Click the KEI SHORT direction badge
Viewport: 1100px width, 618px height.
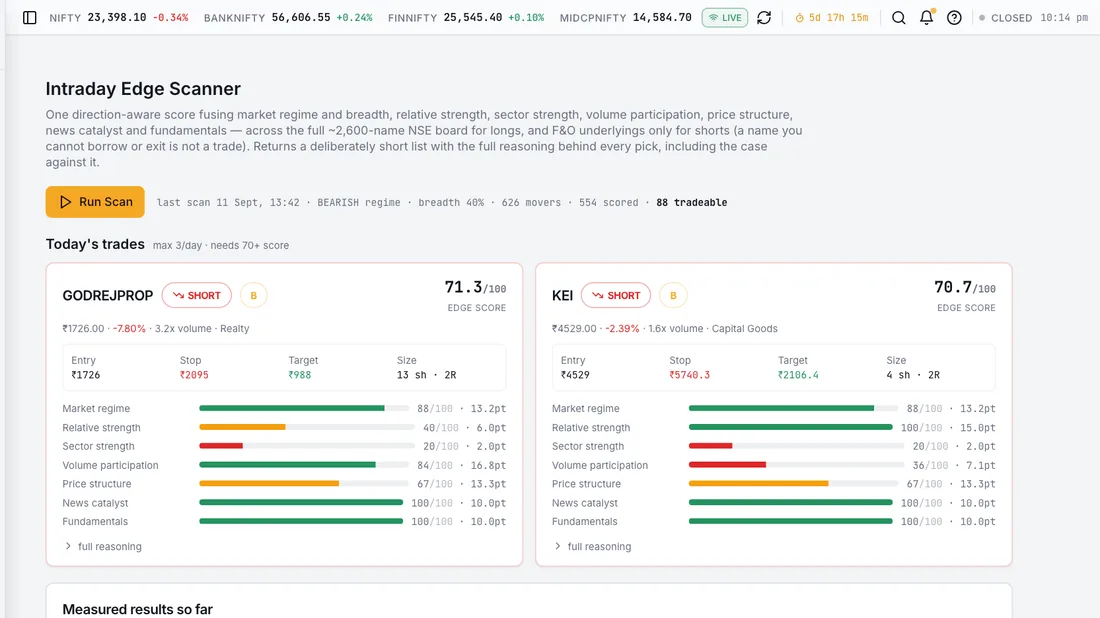[616, 295]
